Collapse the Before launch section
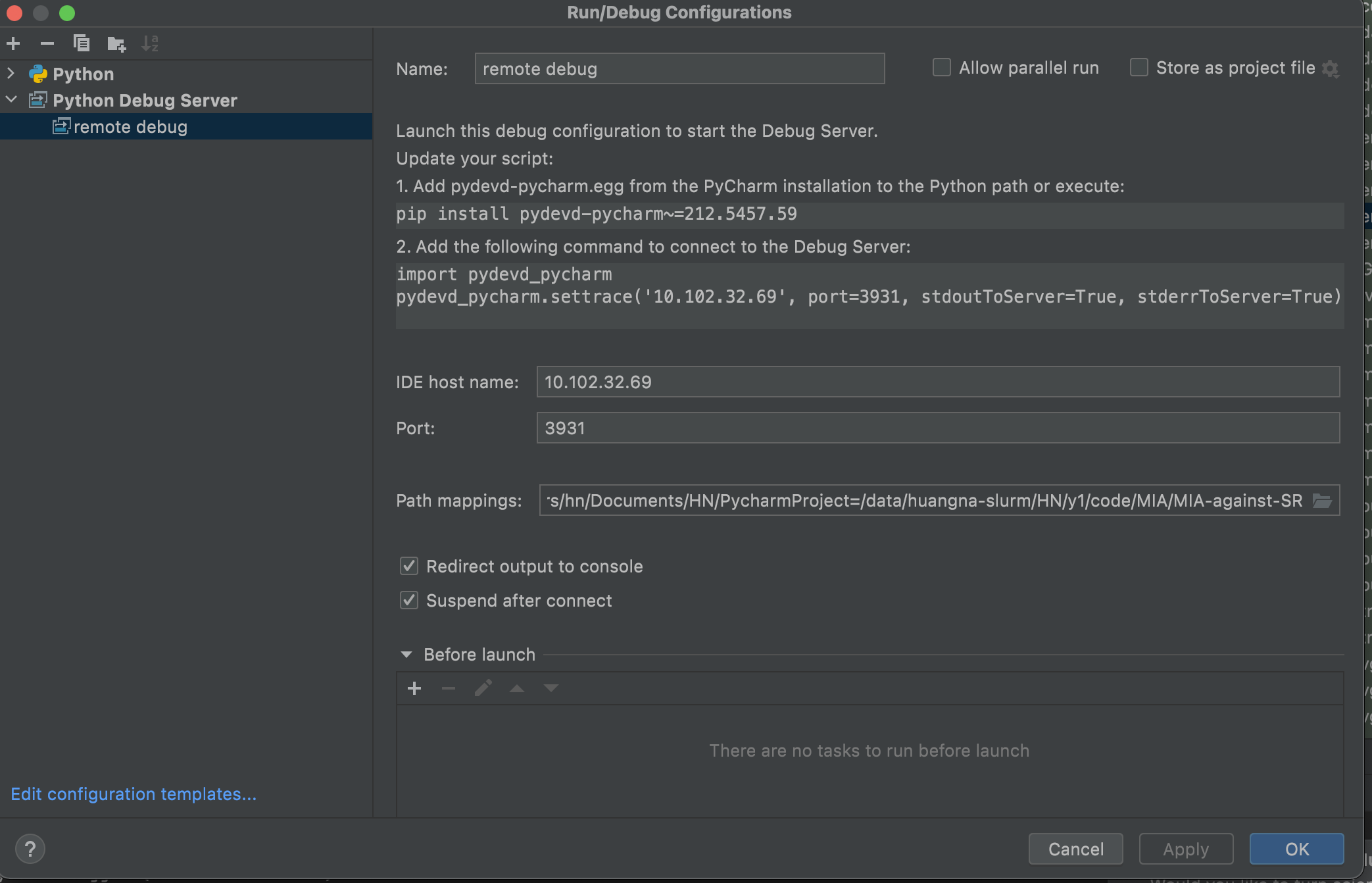 (x=406, y=655)
